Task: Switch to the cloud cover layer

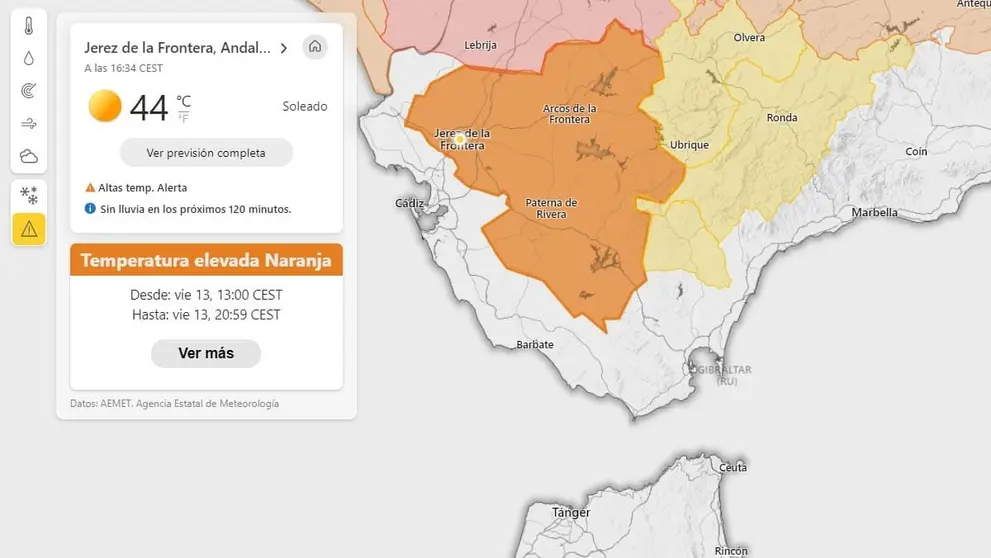Action: click(29, 156)
